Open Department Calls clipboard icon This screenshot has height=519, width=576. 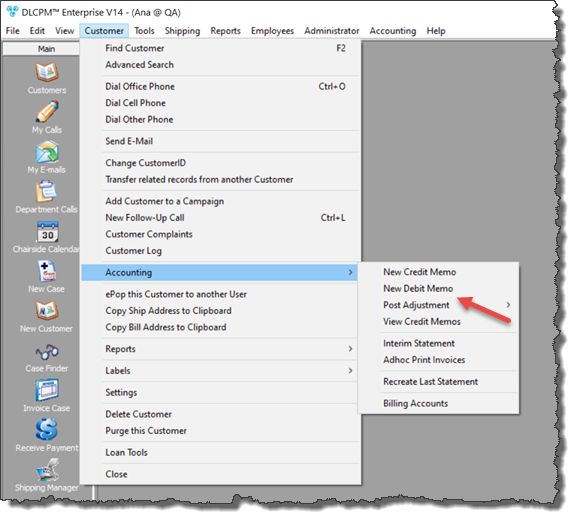tap(47, 191)
